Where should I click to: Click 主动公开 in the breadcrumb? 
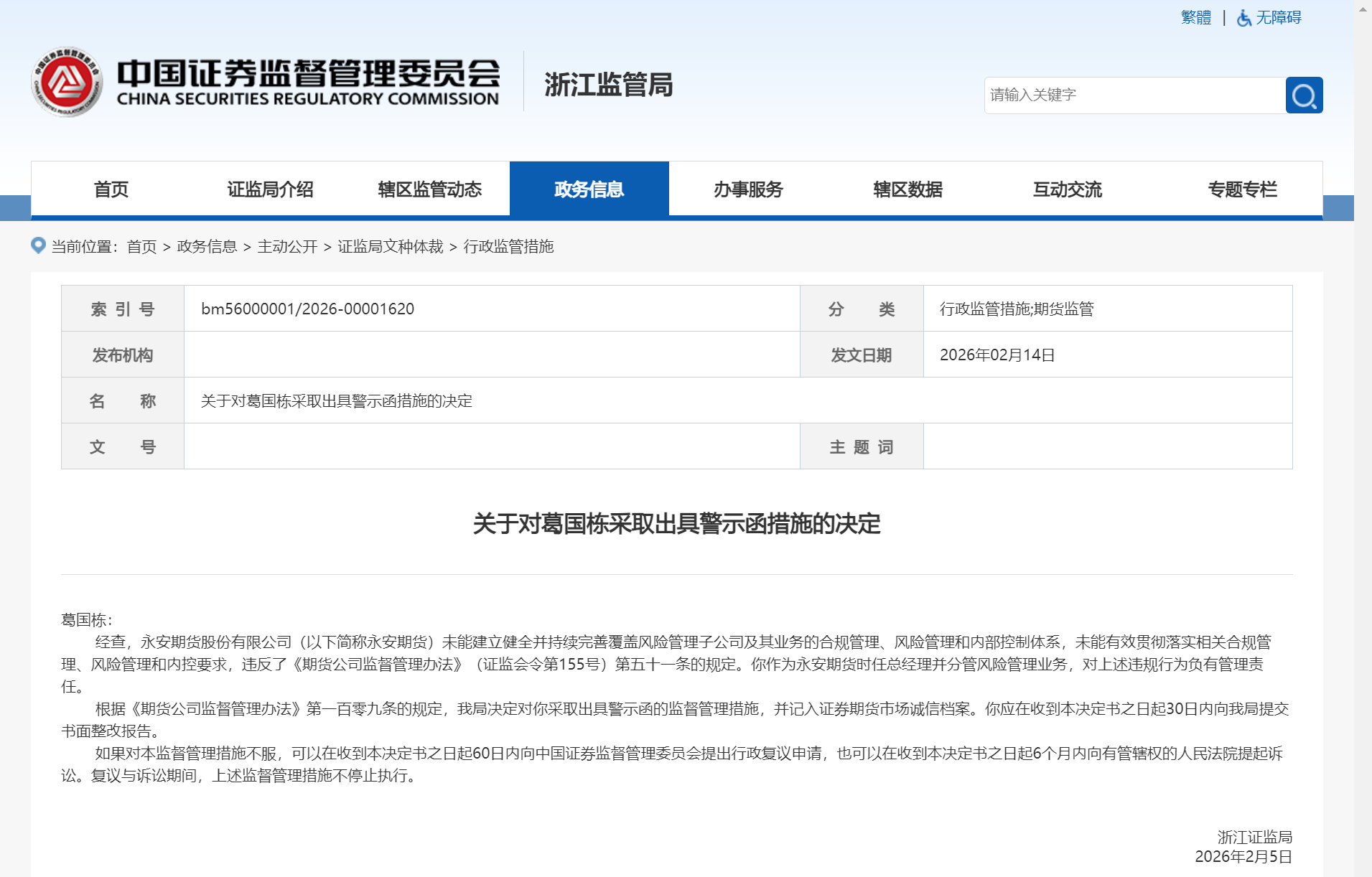(287, 247)
